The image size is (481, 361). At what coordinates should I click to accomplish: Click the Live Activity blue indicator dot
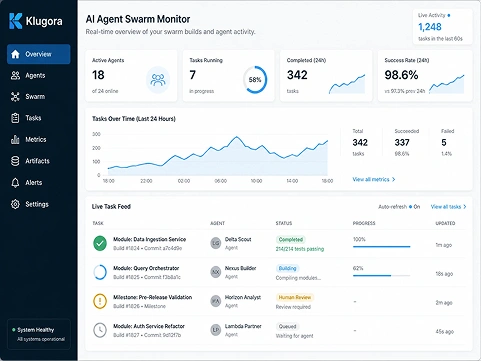coord(449,15)
